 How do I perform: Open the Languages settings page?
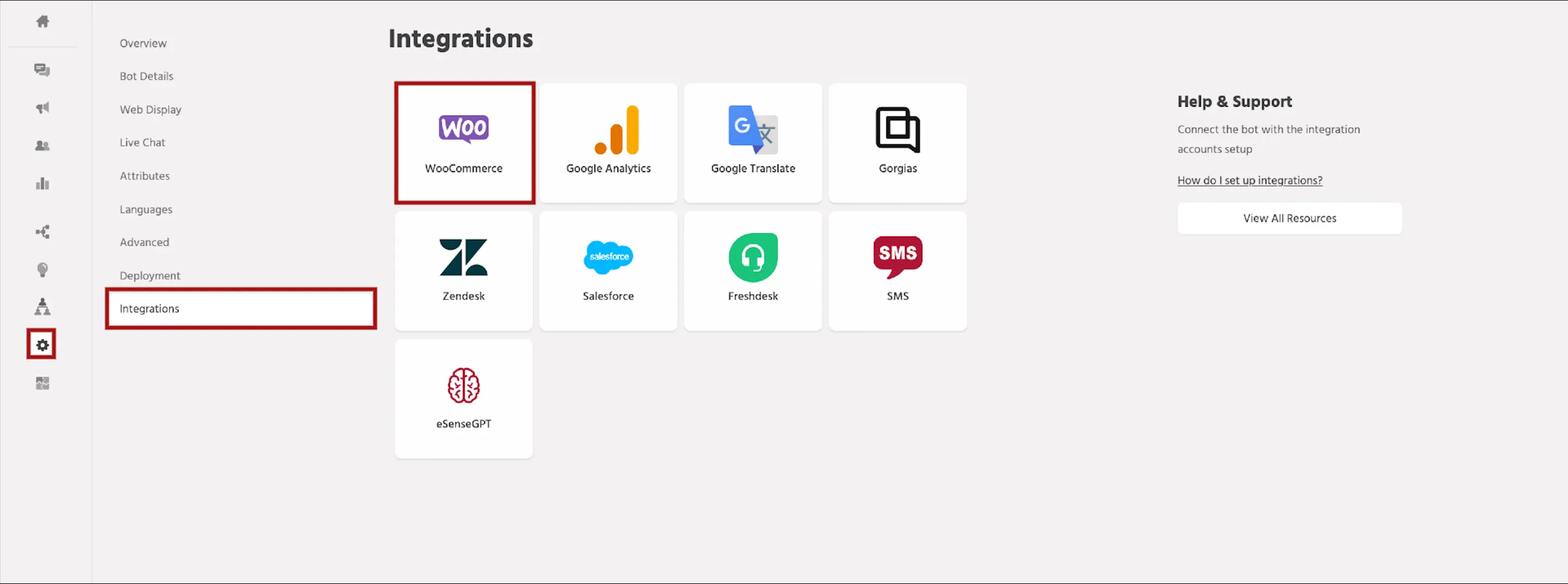(145, 209)
